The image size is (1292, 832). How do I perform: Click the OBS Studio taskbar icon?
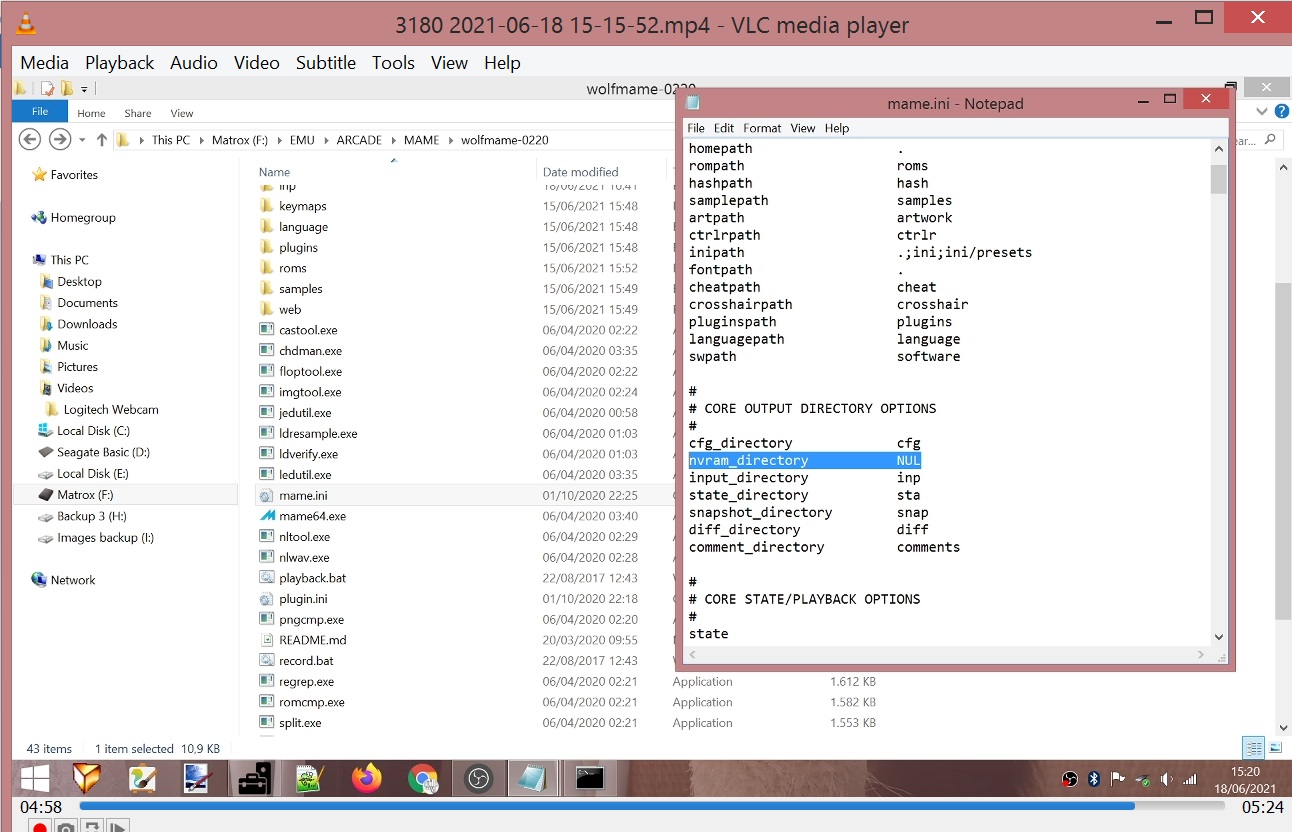478,778
